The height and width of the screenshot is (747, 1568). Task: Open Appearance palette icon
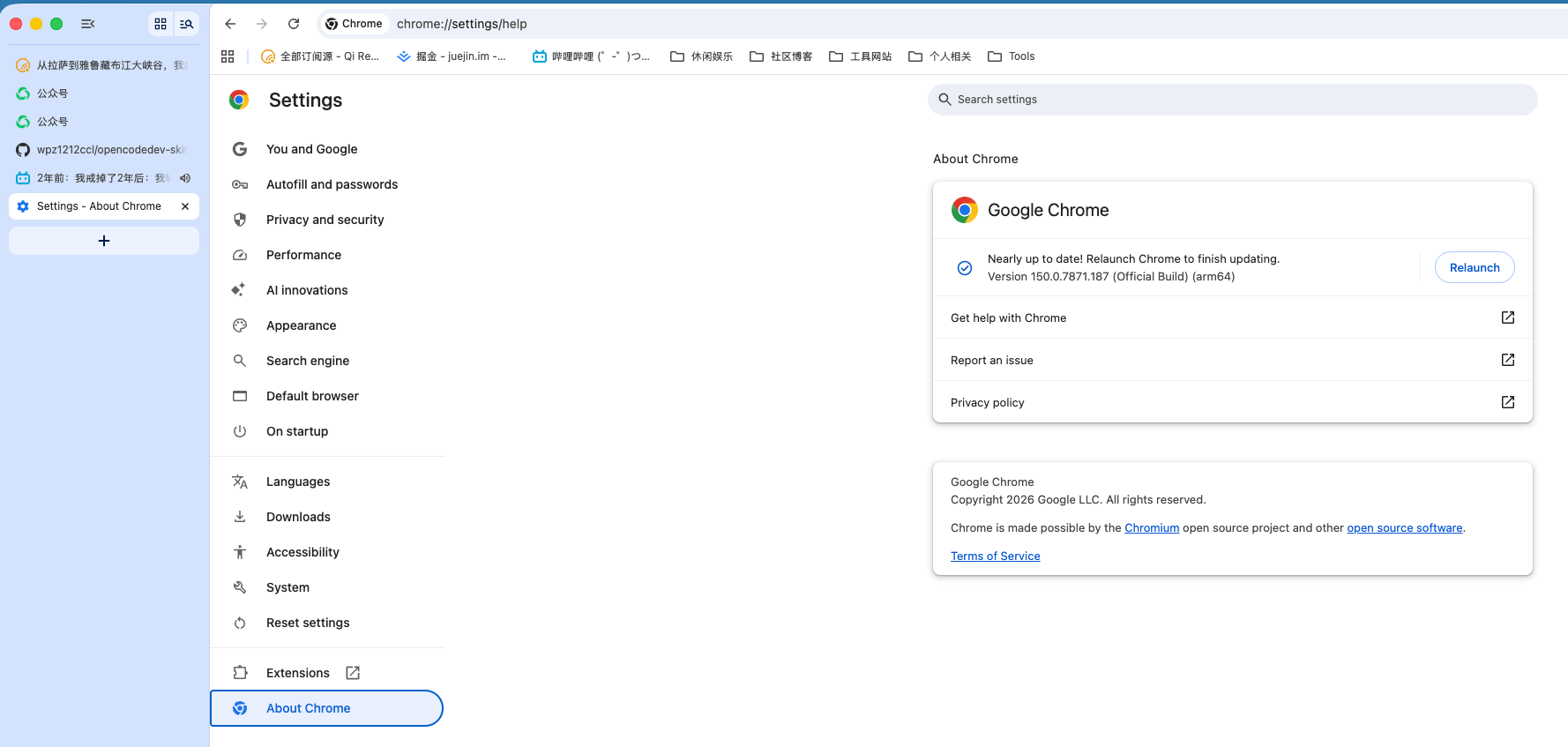tap(240, 325)
